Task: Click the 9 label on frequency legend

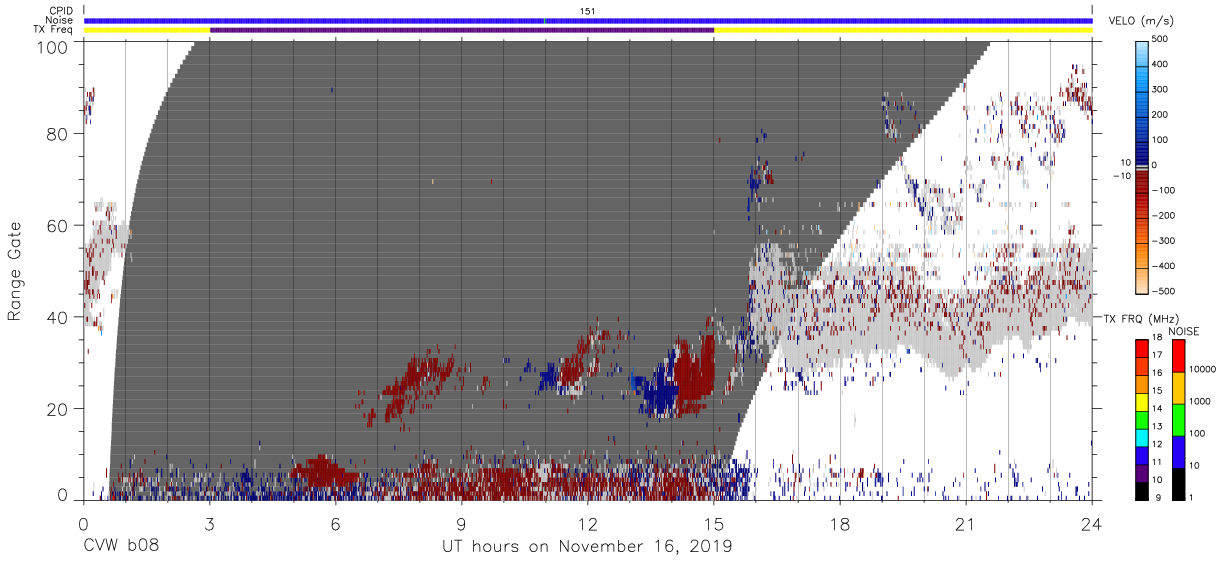Action: [x=1160, y=500]
